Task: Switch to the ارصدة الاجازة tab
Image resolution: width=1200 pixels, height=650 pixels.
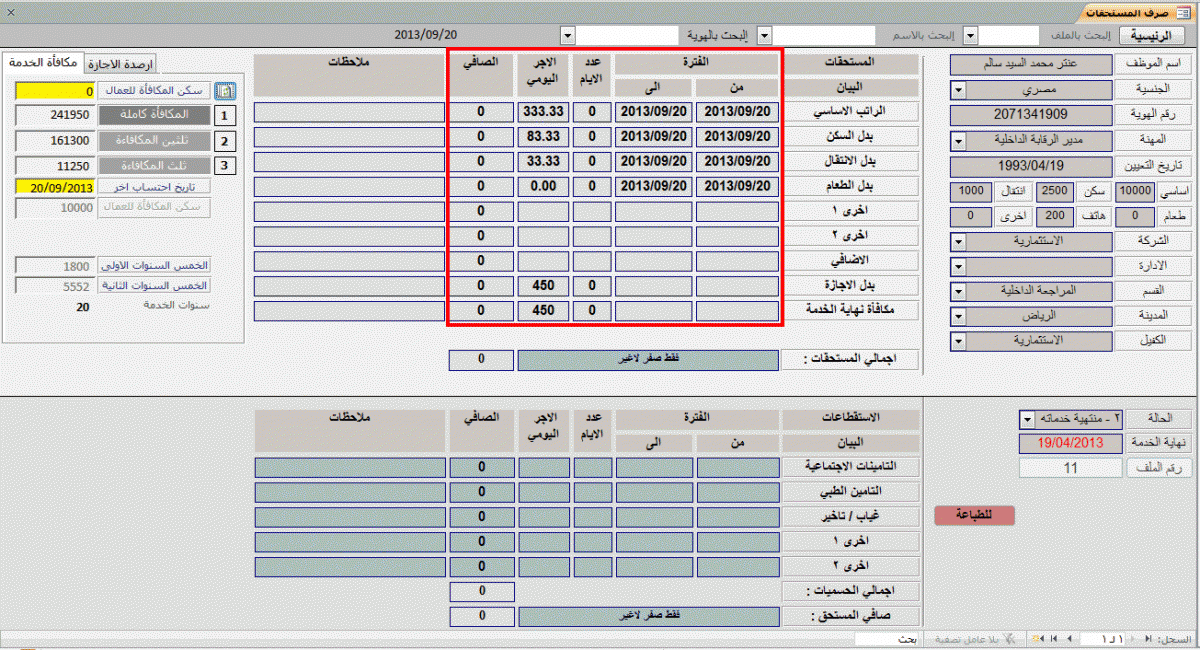Action: (118, 64)
